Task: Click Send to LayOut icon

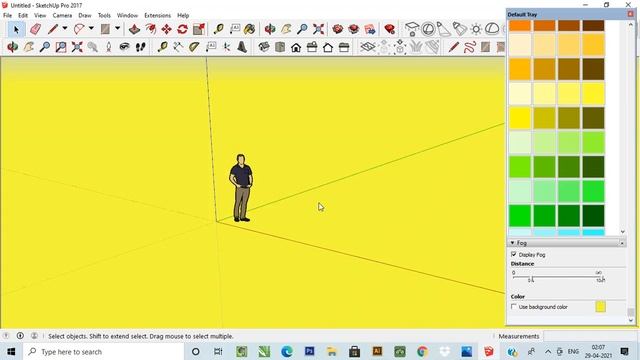Action: (x=370, y=29)
